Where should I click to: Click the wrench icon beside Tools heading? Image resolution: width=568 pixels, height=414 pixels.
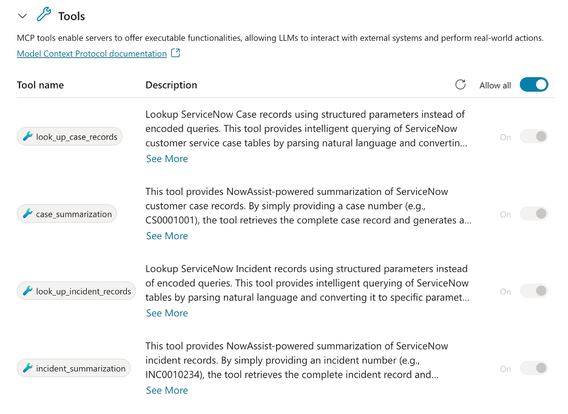[x=44, y=15]
